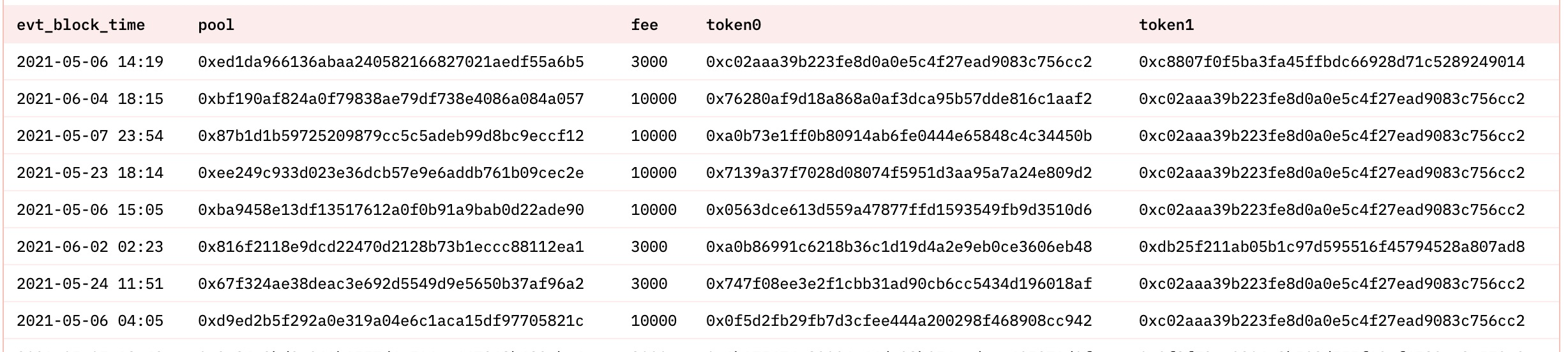Click timestamp 2021-05-24 11:51
Viewport: 1568px width, 352px height.
tap(90, 284)
